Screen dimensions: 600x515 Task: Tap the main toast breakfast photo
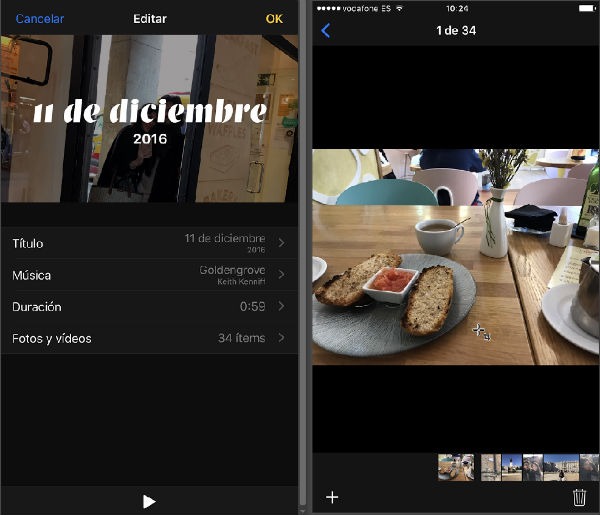point(456,257)
